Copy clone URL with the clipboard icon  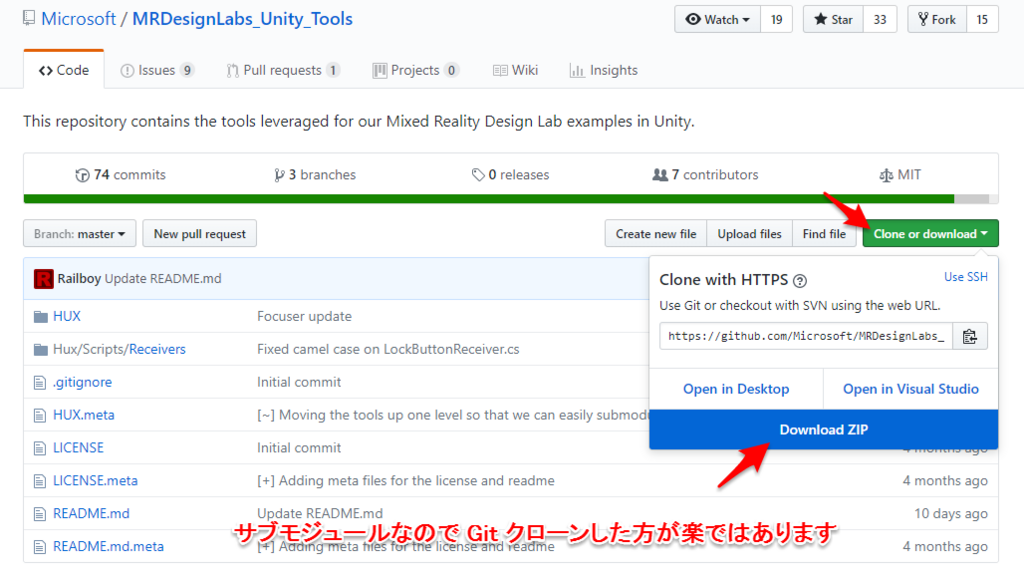(x=970, y=336)
